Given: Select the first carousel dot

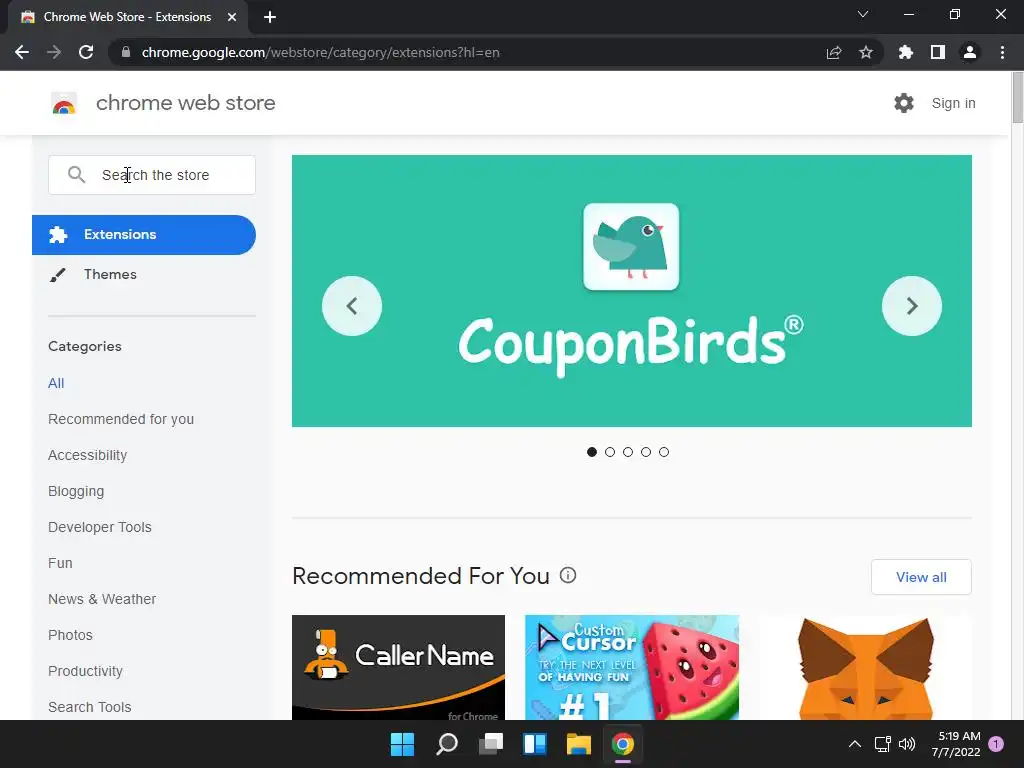Looking at the screenshot, I should pyautogui.click(x=592, y=452).
